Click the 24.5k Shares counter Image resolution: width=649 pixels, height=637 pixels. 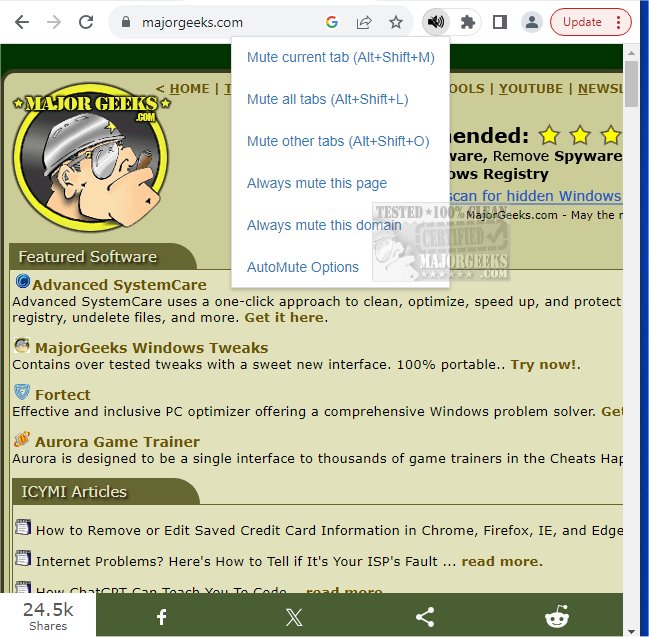[x=48, y=616]
